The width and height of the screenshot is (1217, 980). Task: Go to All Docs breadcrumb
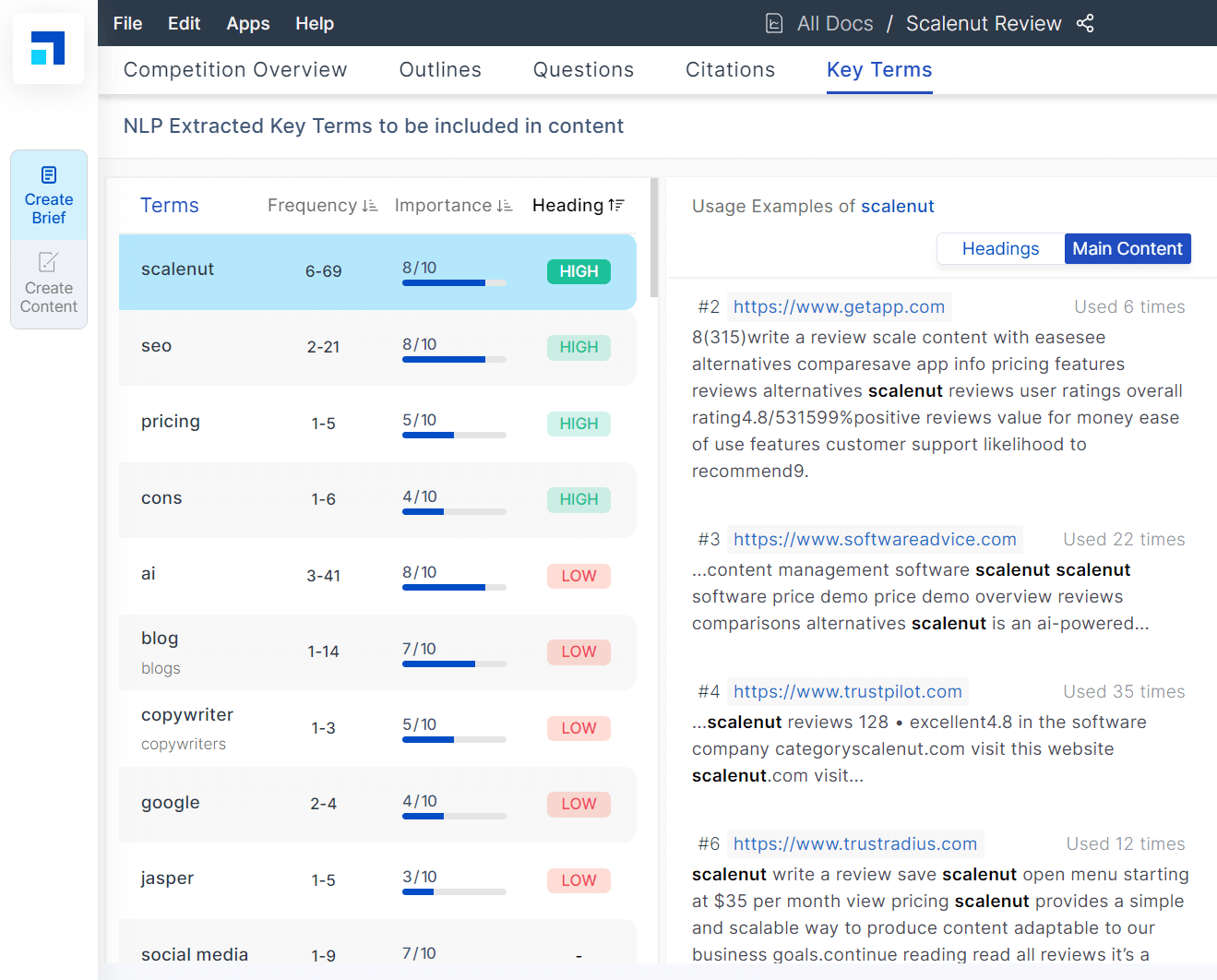(835, 23)
